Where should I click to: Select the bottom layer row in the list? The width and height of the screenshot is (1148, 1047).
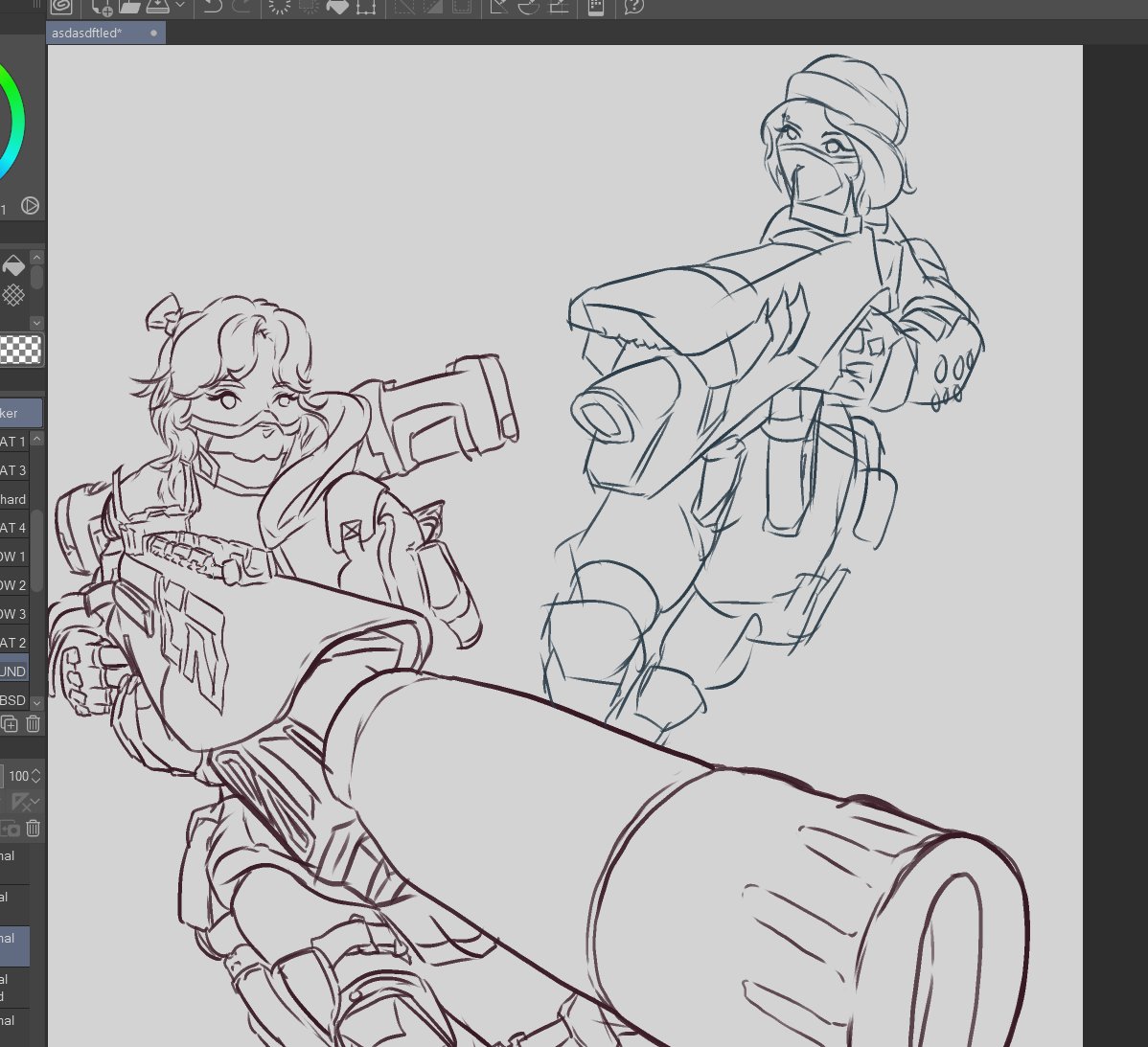click(14, 1027)
